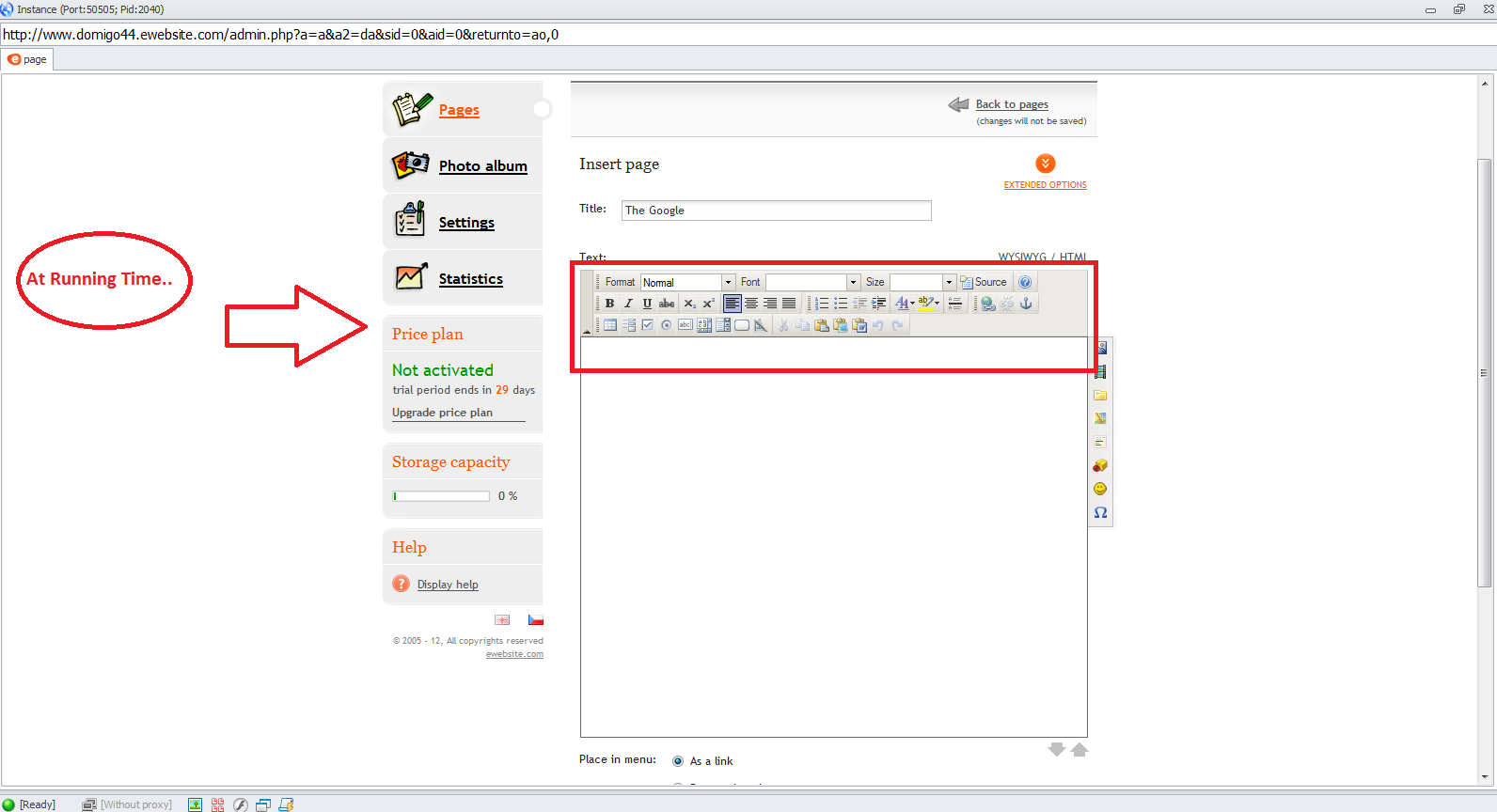Insert a hyperlink with the globe-chain icon
1497x812 pixels.
click(x=987, y=304)
